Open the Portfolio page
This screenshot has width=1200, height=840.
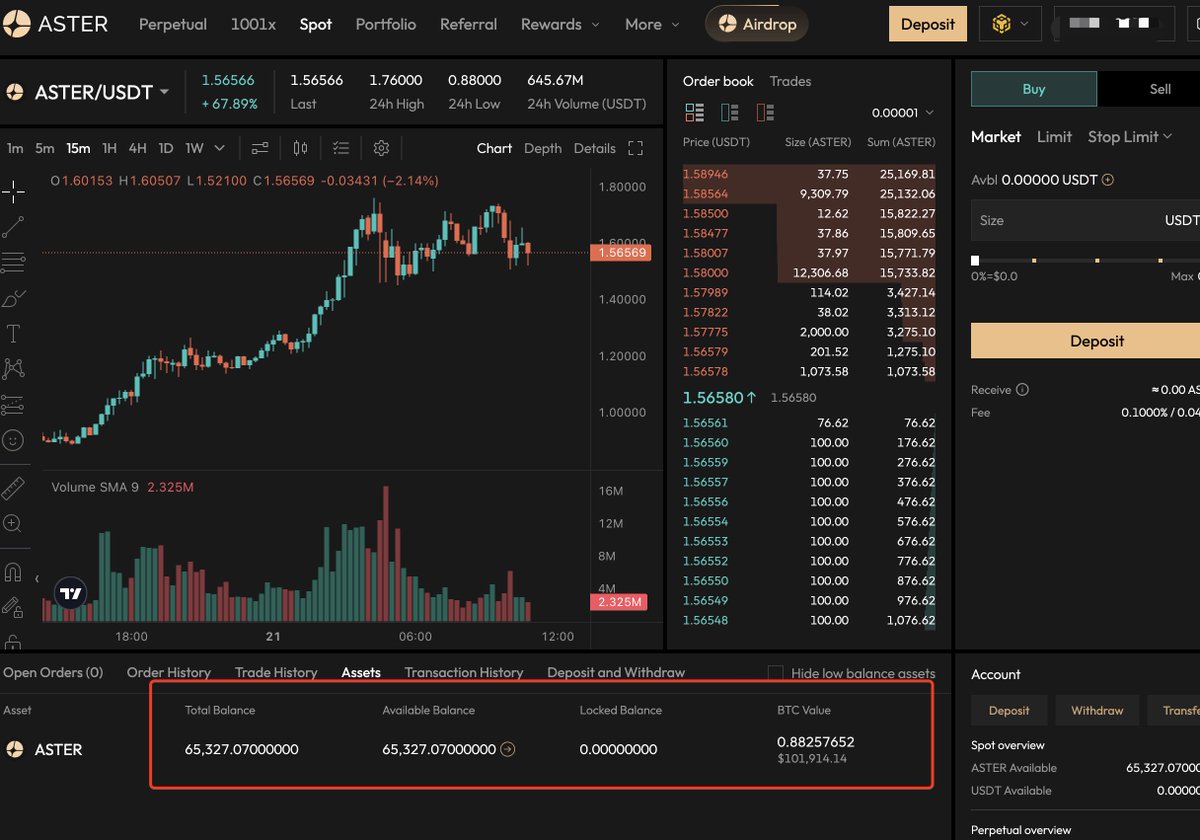tap(386, 24)
